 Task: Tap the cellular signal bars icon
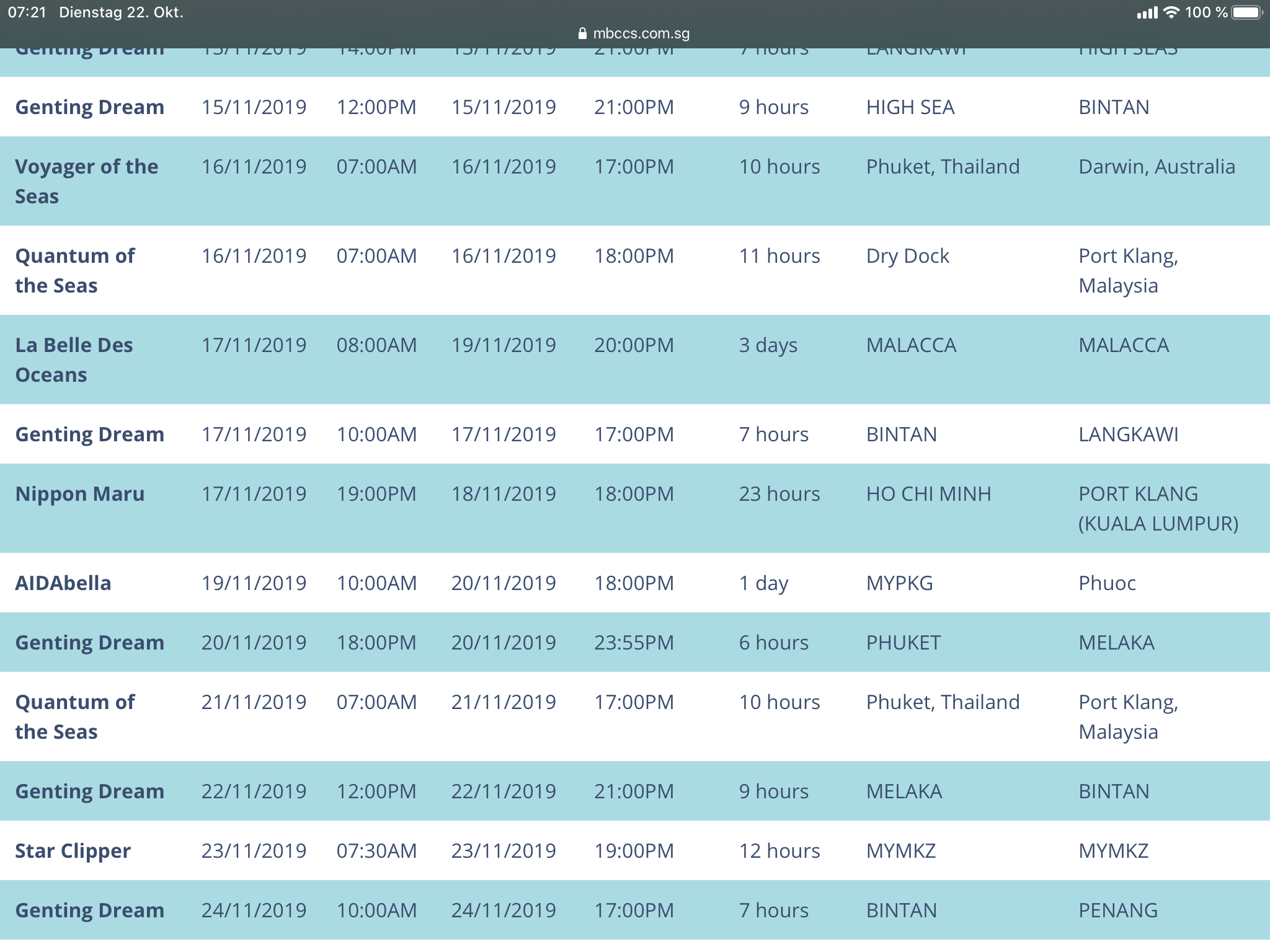pyautogui.click(x=1147, y=12)
